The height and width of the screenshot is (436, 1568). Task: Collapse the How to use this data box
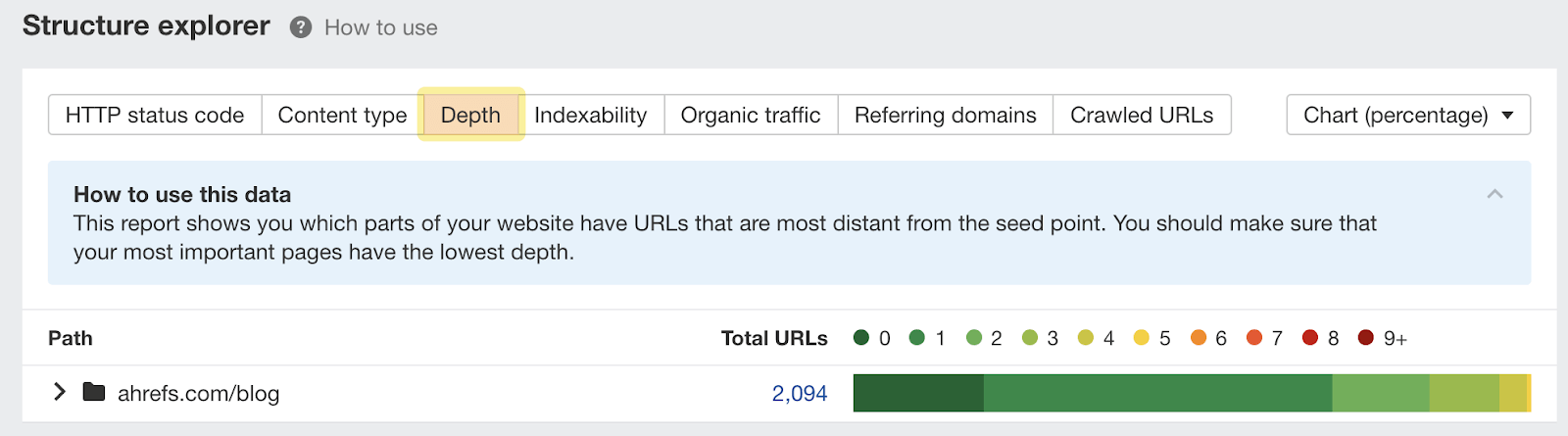(1494, 194)
